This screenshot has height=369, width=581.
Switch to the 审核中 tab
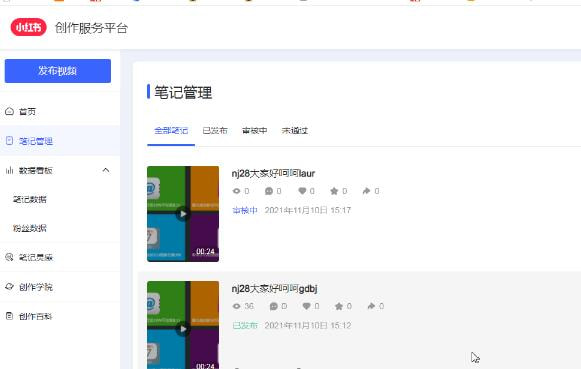pyautogui.click(x=255, y=130)
